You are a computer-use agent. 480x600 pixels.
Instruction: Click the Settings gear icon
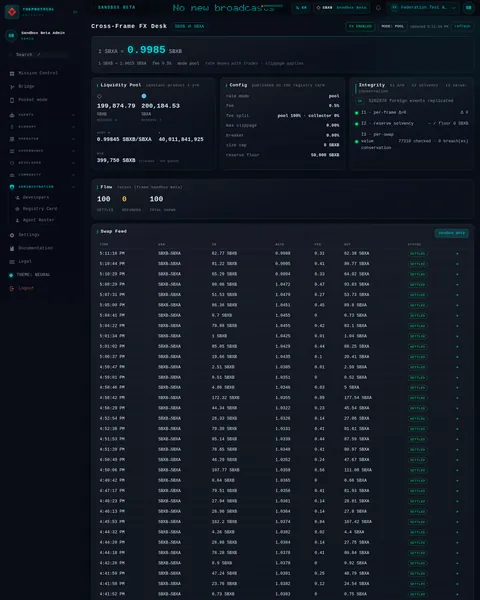(x=12, y=235)
